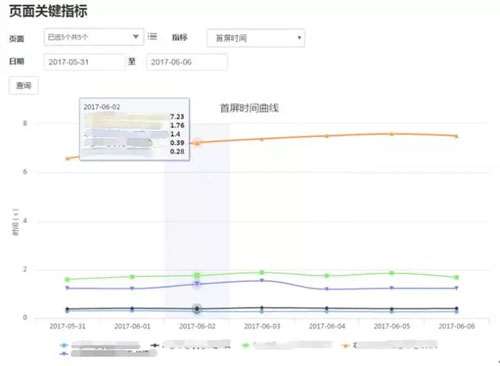The height and width of the screenshot is (366, 500).
Task: Select green data point on 2017-05-31
Action: [67, 279]
